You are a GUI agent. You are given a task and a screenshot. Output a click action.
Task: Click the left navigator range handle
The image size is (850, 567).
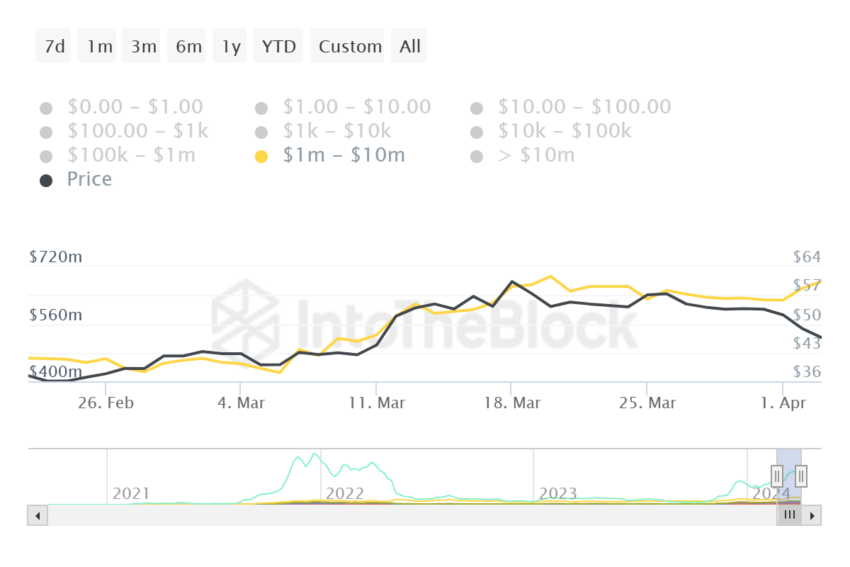point(777,476)
